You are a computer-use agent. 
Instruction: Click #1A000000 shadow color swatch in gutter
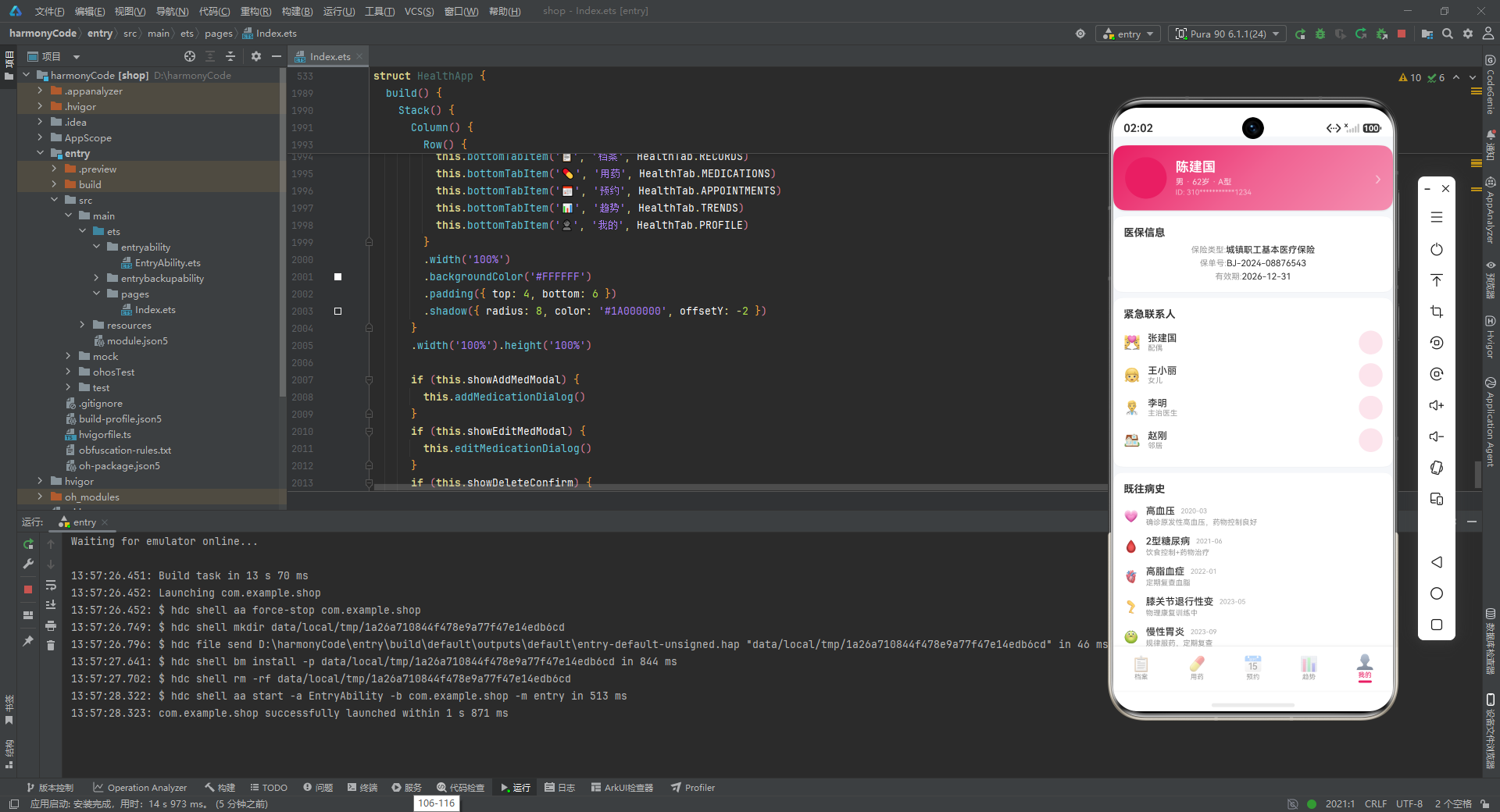[337, 311]
